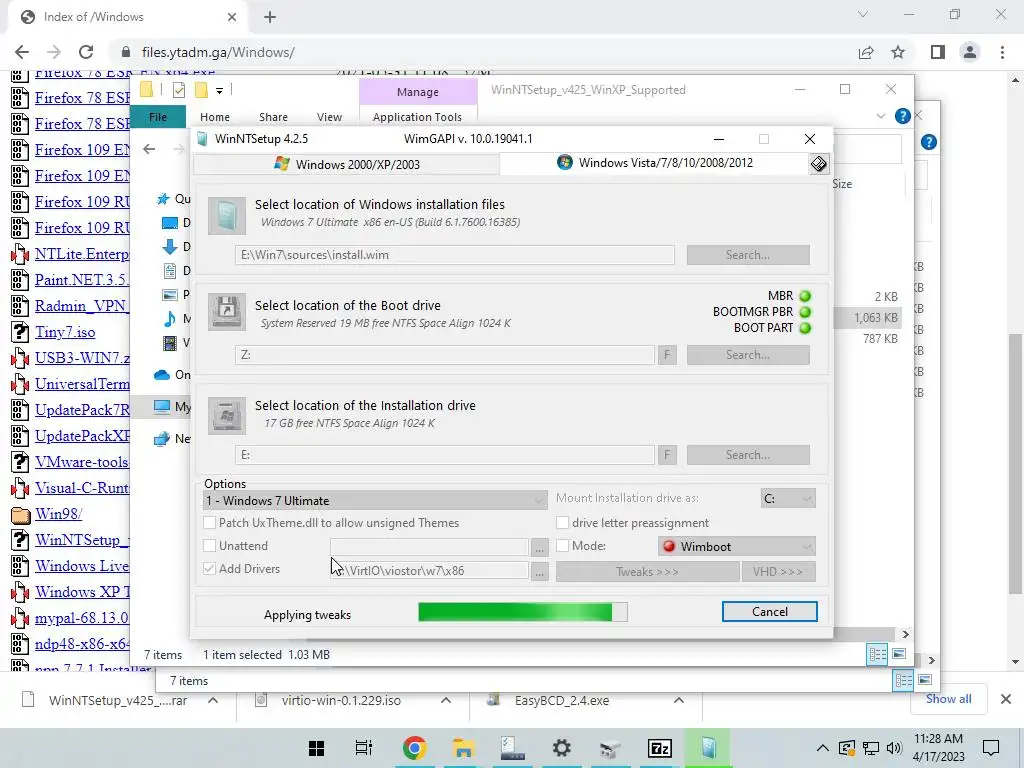The height and width of the screenshot is (768, 1024).
Task: Toggle the Add Drivers checkbox
Action: point(210,569)
